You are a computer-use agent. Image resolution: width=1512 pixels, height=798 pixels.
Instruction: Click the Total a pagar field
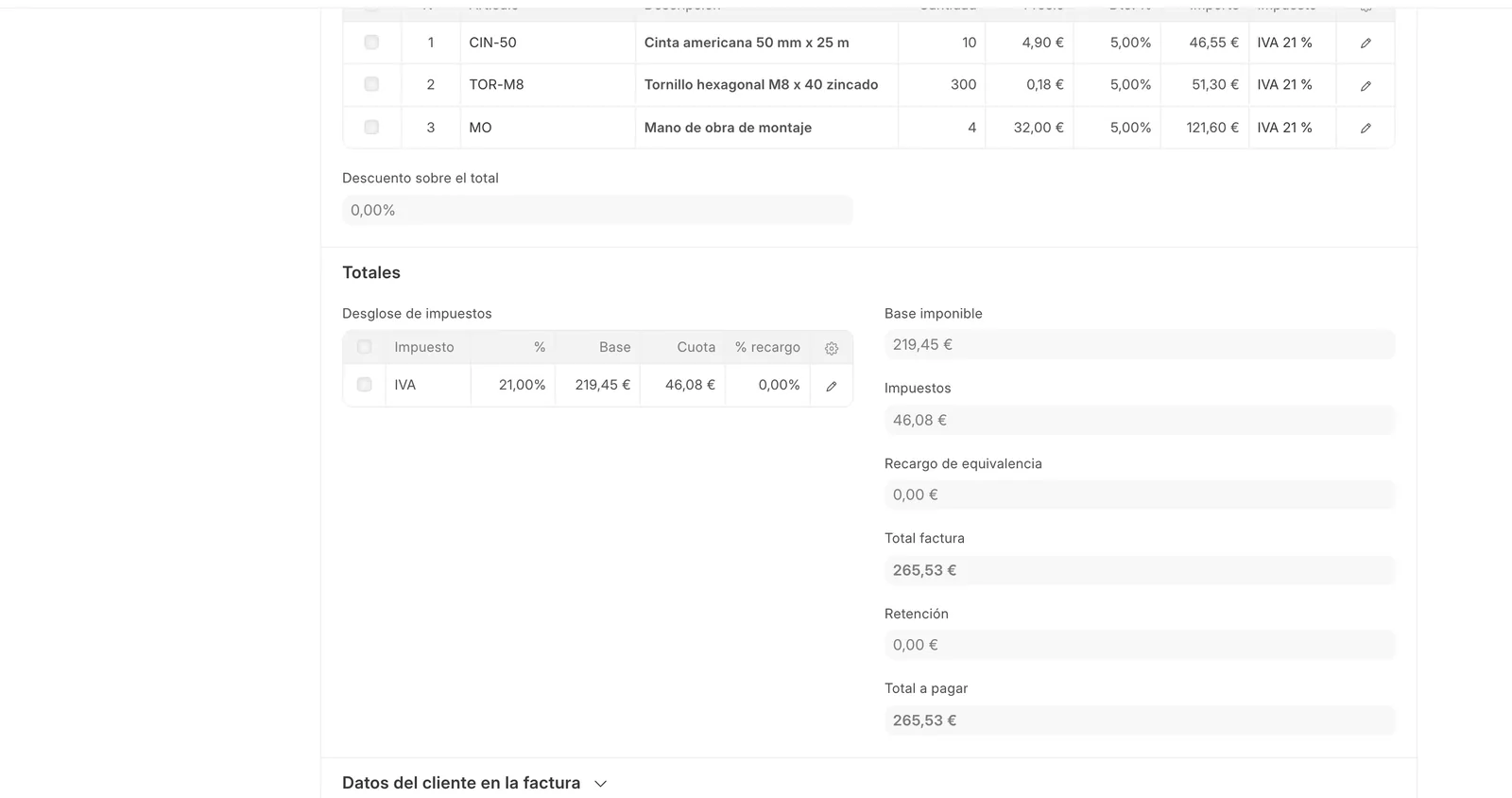[1140, 720]
